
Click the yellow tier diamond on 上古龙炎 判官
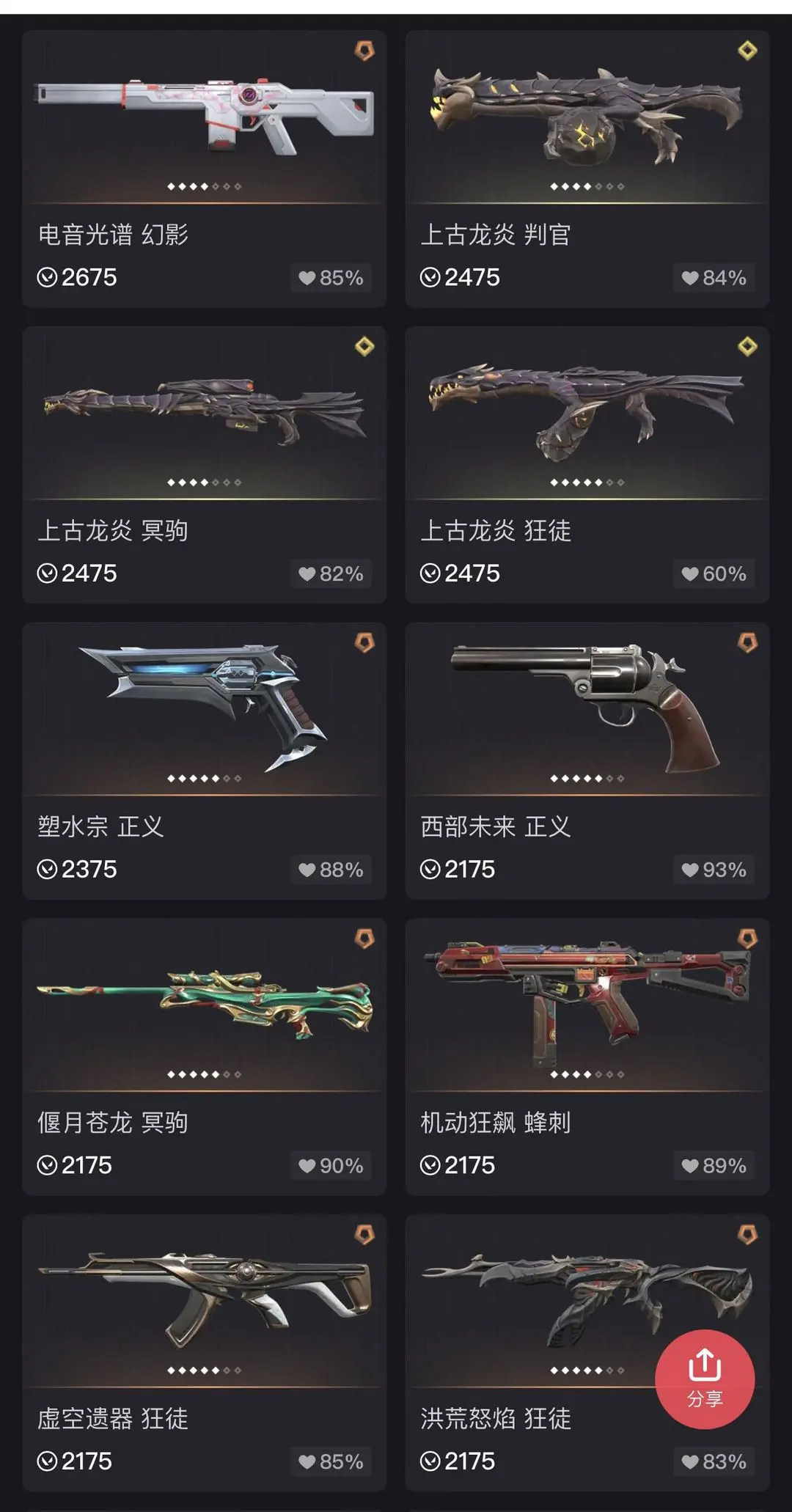coord(747,51)
